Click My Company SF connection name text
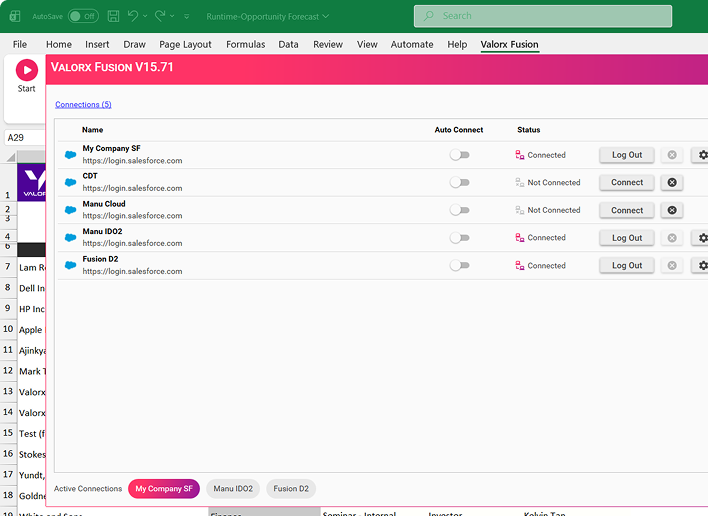The image size is (708, 516). coord(111,148)
